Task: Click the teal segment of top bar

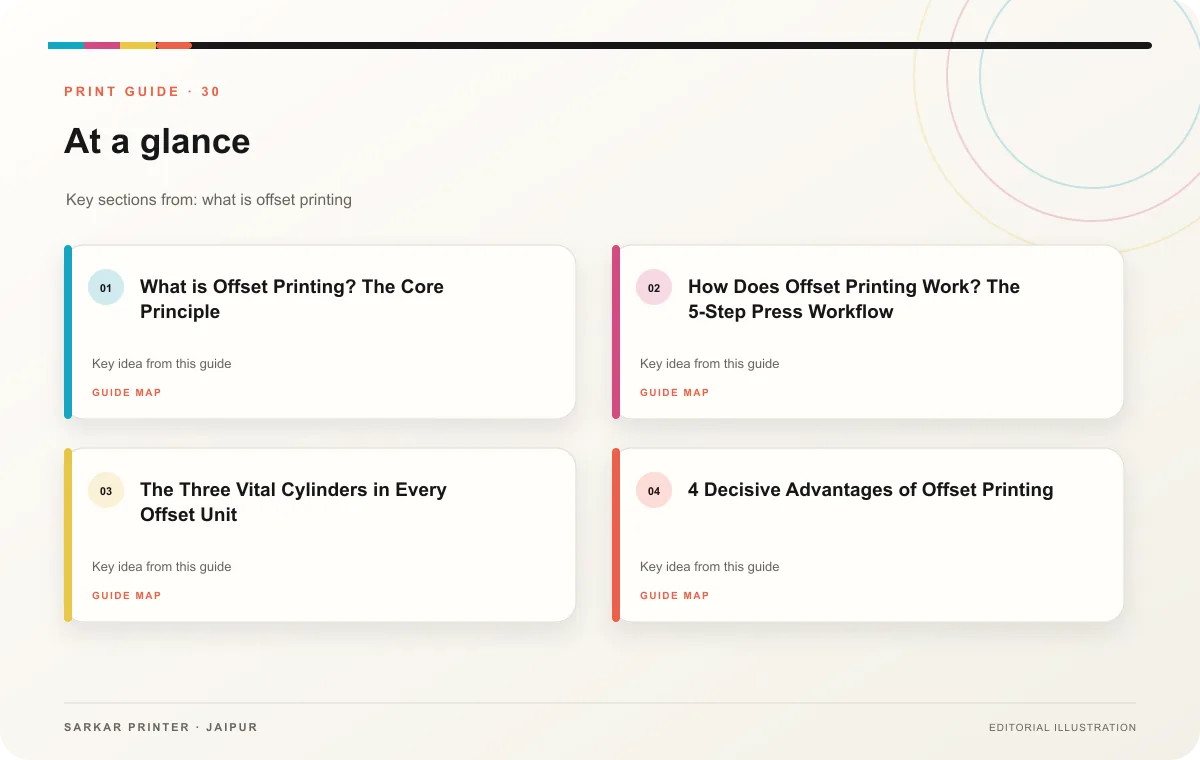Action: 66,45
